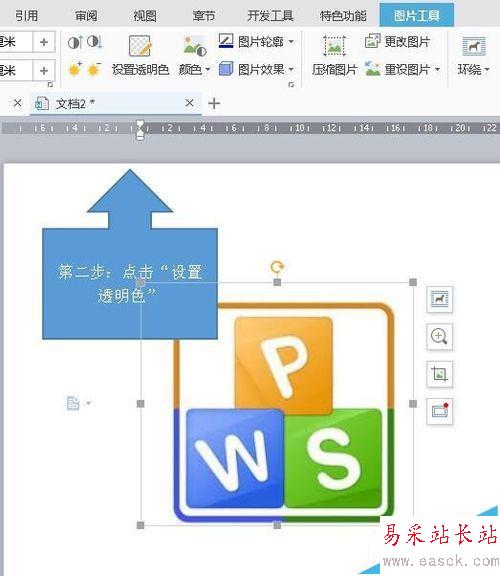Expand the 图片效果 dropdown arrow
The image size is (500, 576).
[291, 69]
